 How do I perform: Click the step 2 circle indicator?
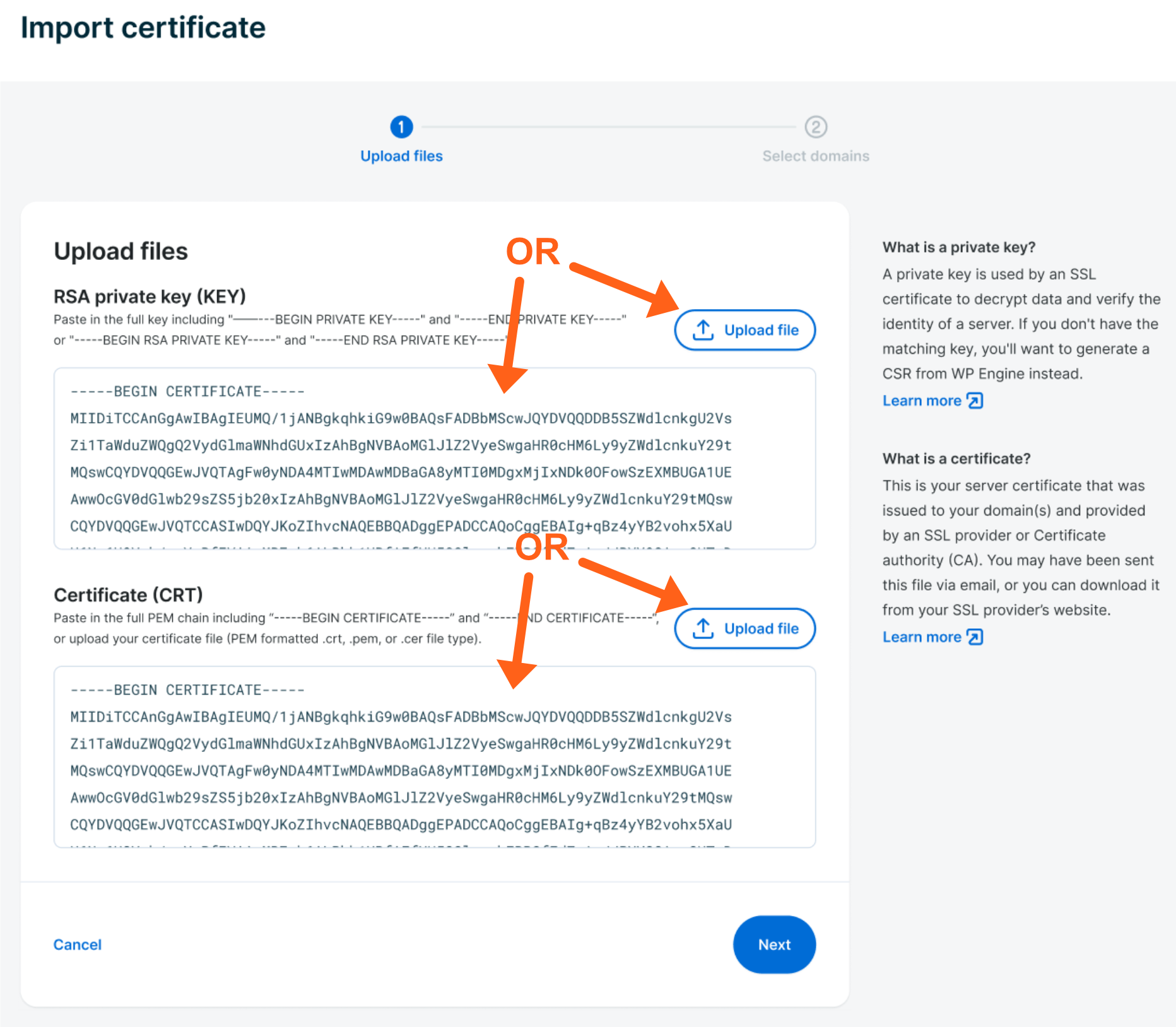click(816, 126)
